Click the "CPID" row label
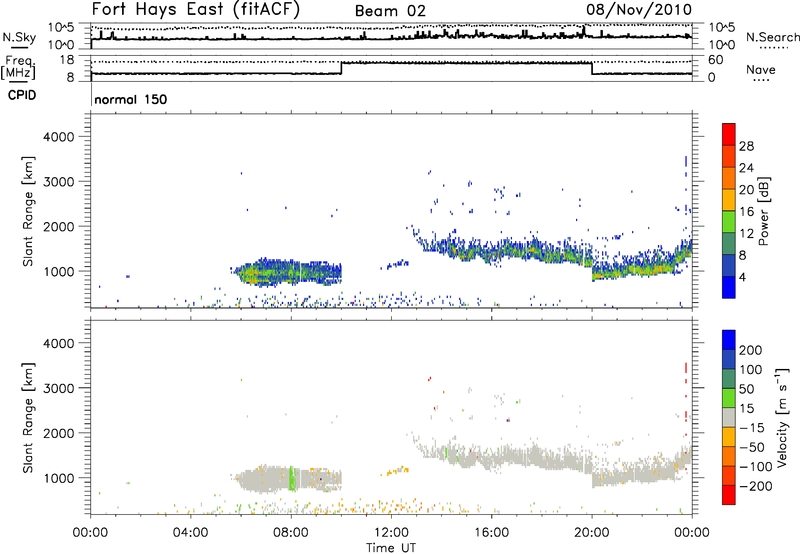The height and width of the screenshot is (554, 800). click(22, 95)
